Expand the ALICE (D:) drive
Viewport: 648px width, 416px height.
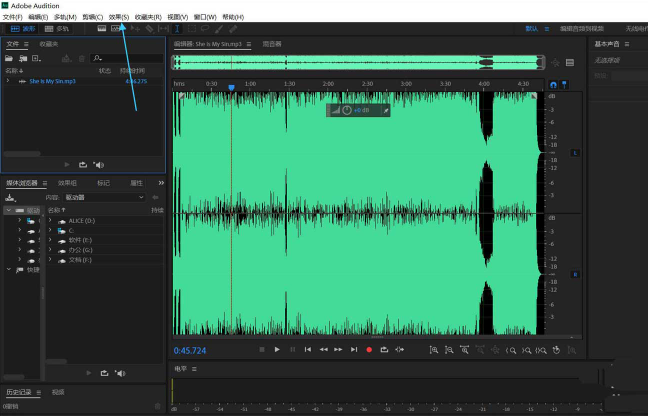(x=50, y=220)
